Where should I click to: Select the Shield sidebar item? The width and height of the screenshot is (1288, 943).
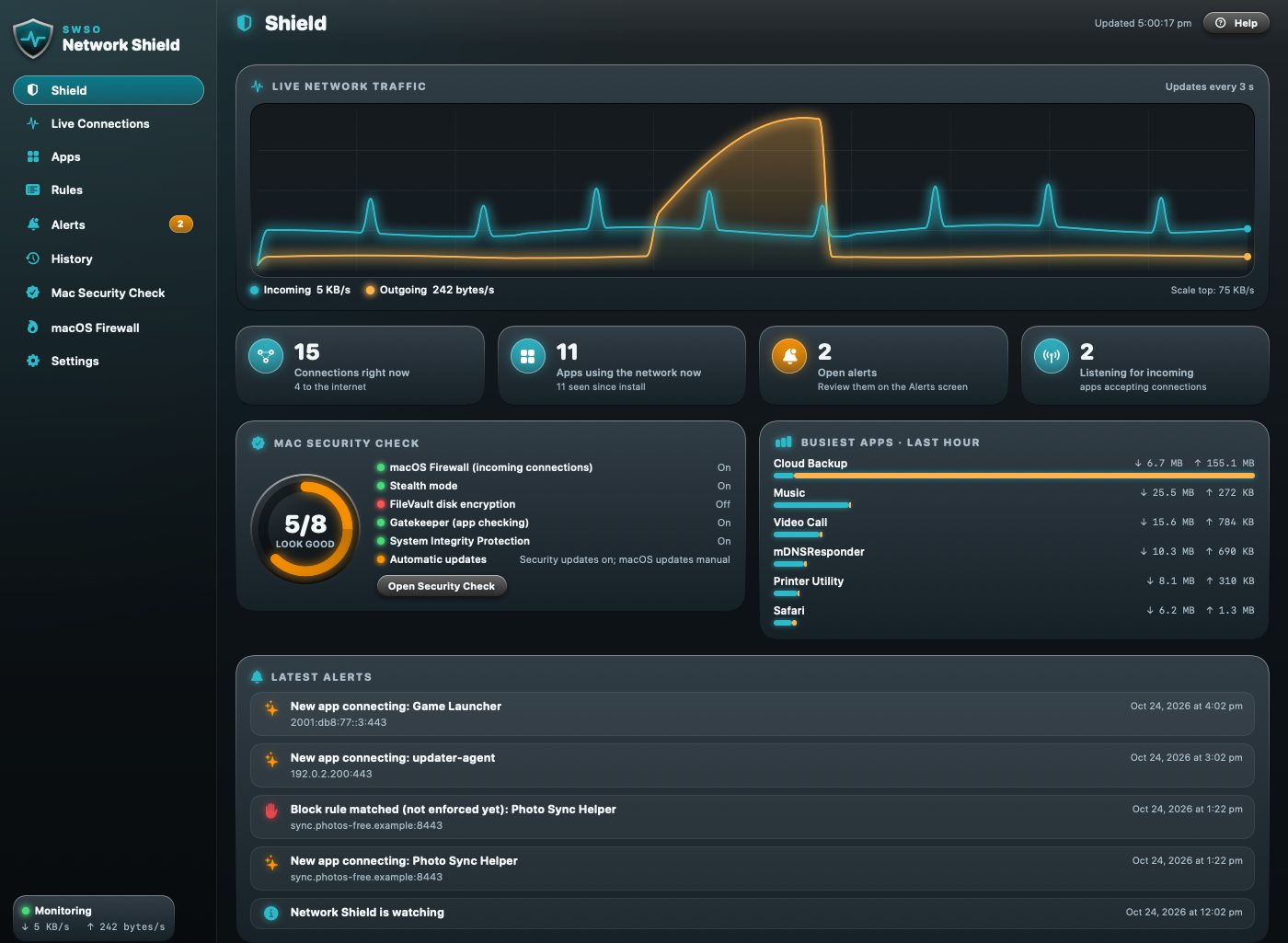[x=109, y=90]
